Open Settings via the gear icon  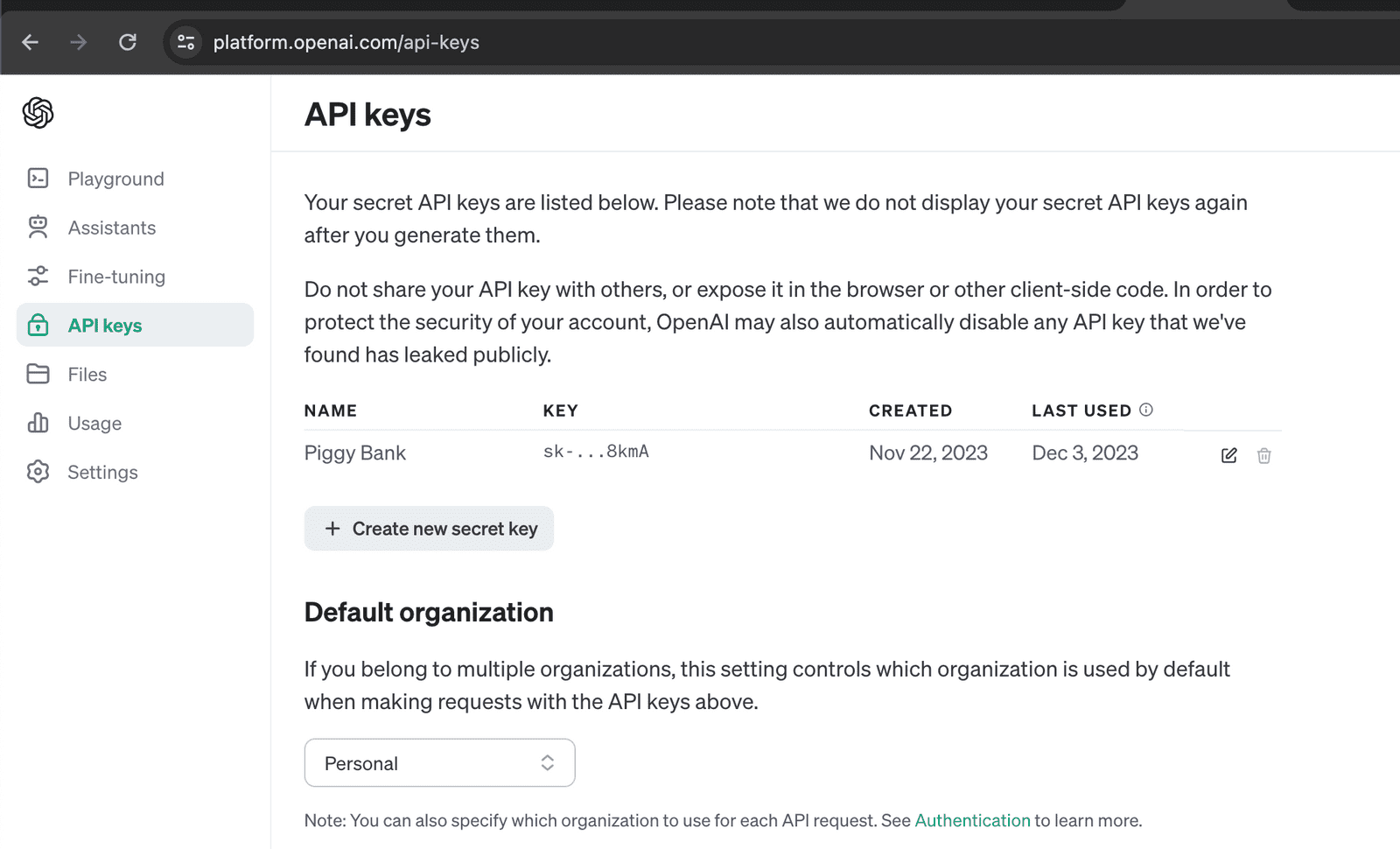(38, 472)
